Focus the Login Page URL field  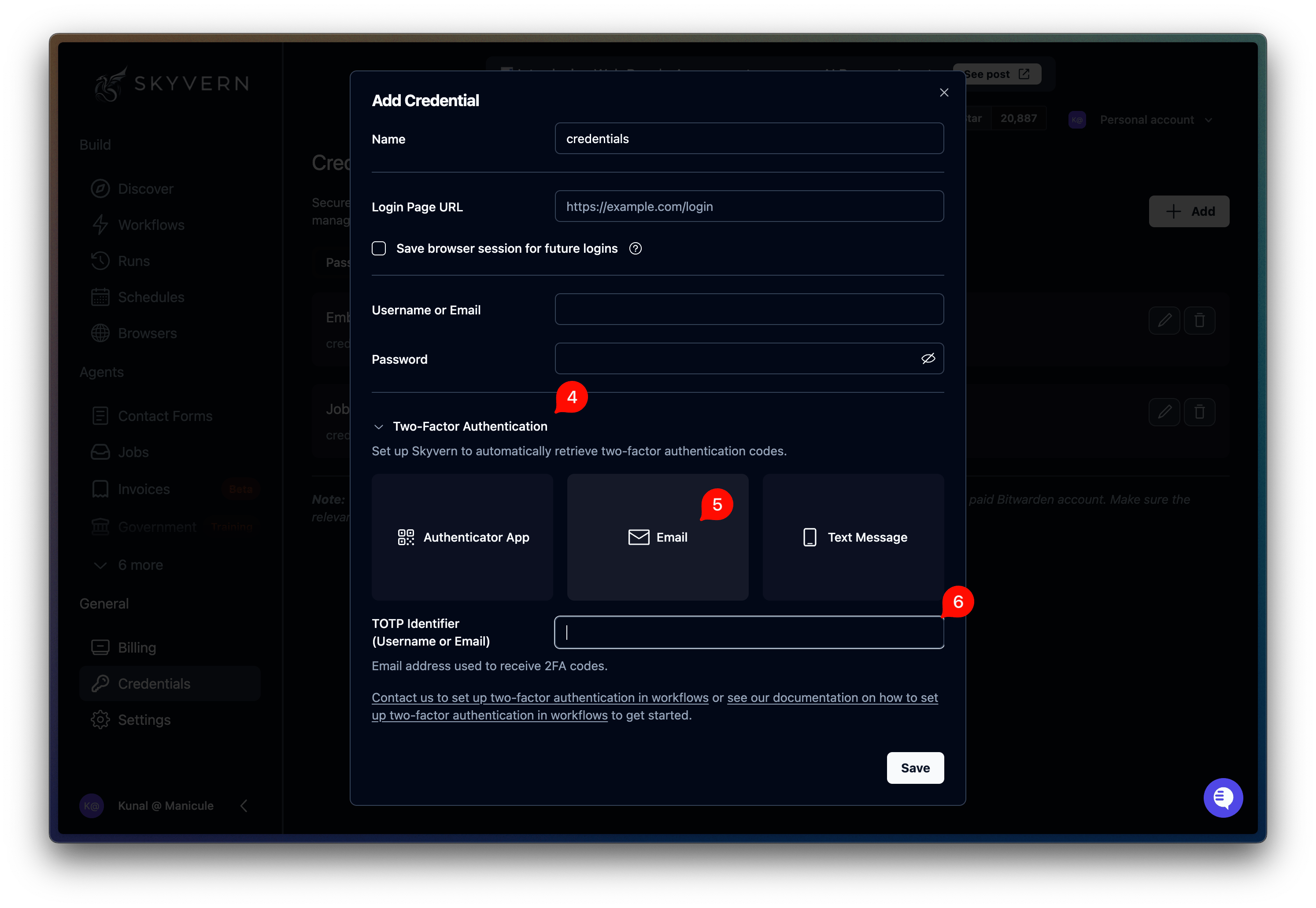749,206
